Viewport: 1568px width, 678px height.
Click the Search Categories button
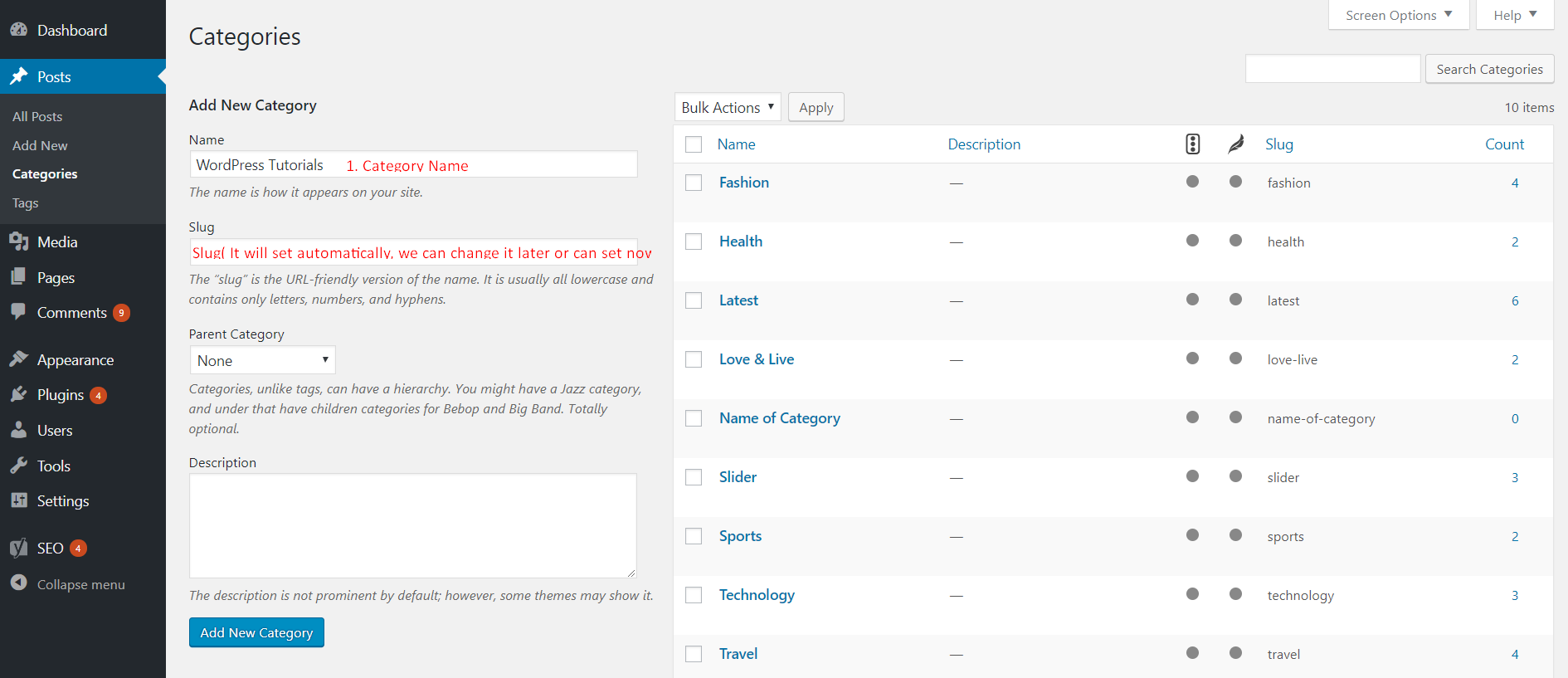[1490, 69]
